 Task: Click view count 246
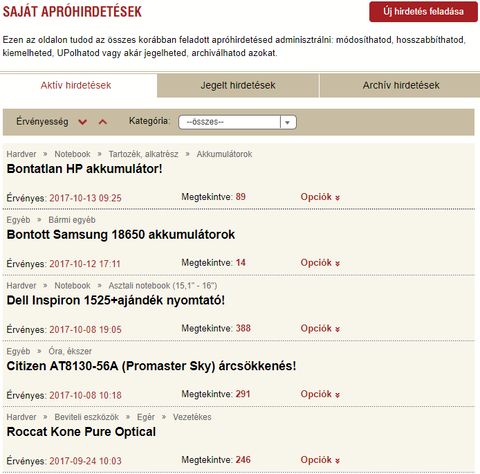pos(243,460)
